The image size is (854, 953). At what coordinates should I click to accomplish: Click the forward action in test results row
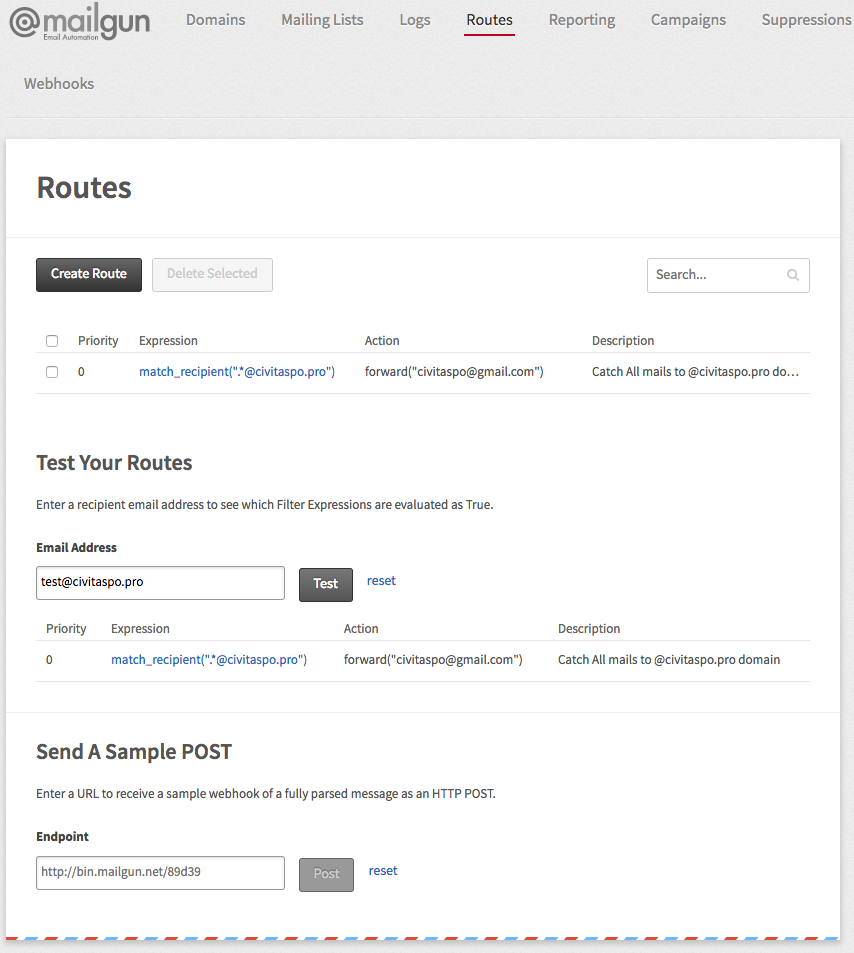coord(433,660)
